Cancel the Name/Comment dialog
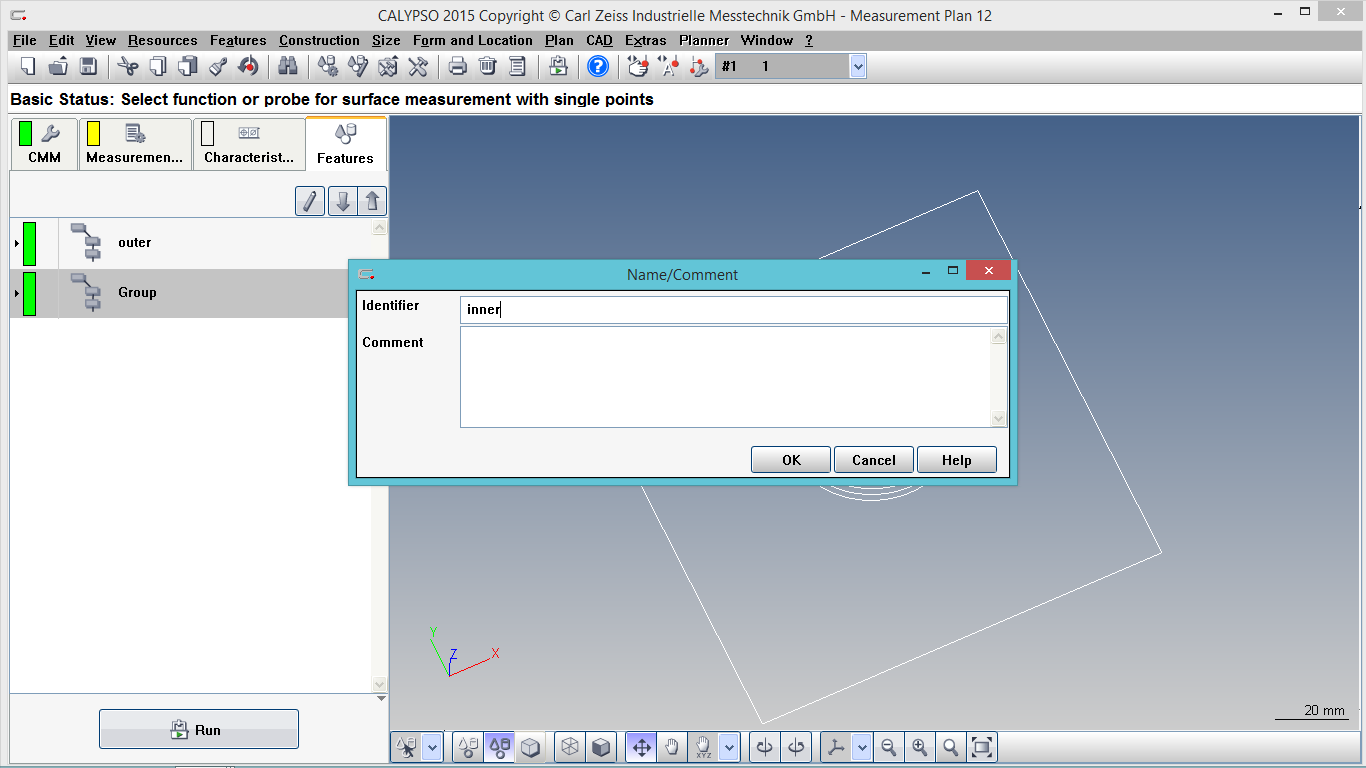Image resolution: width=1366 pixels, height=768 pixels. click(x=874, y=460)
